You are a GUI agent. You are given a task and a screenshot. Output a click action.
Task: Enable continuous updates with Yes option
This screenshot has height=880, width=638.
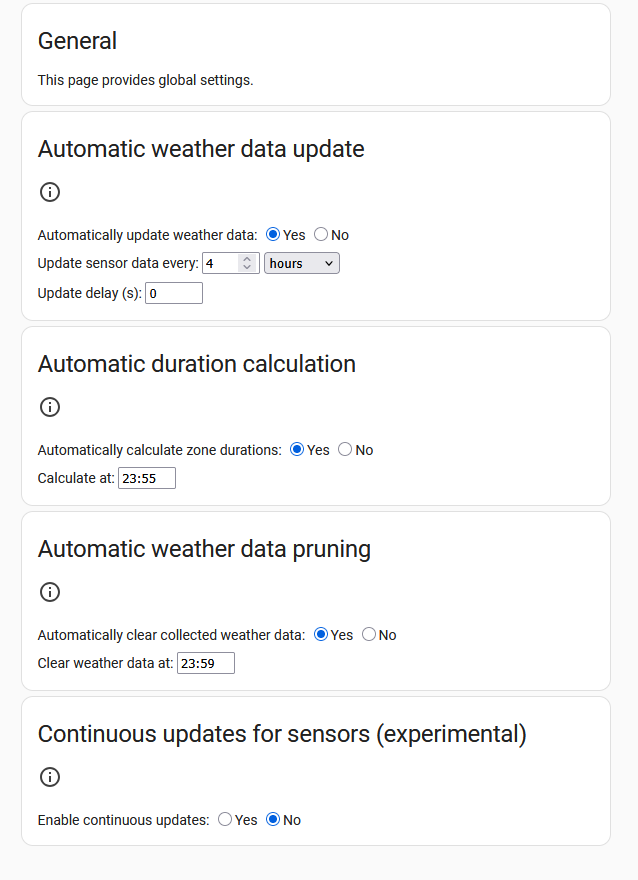225,820
